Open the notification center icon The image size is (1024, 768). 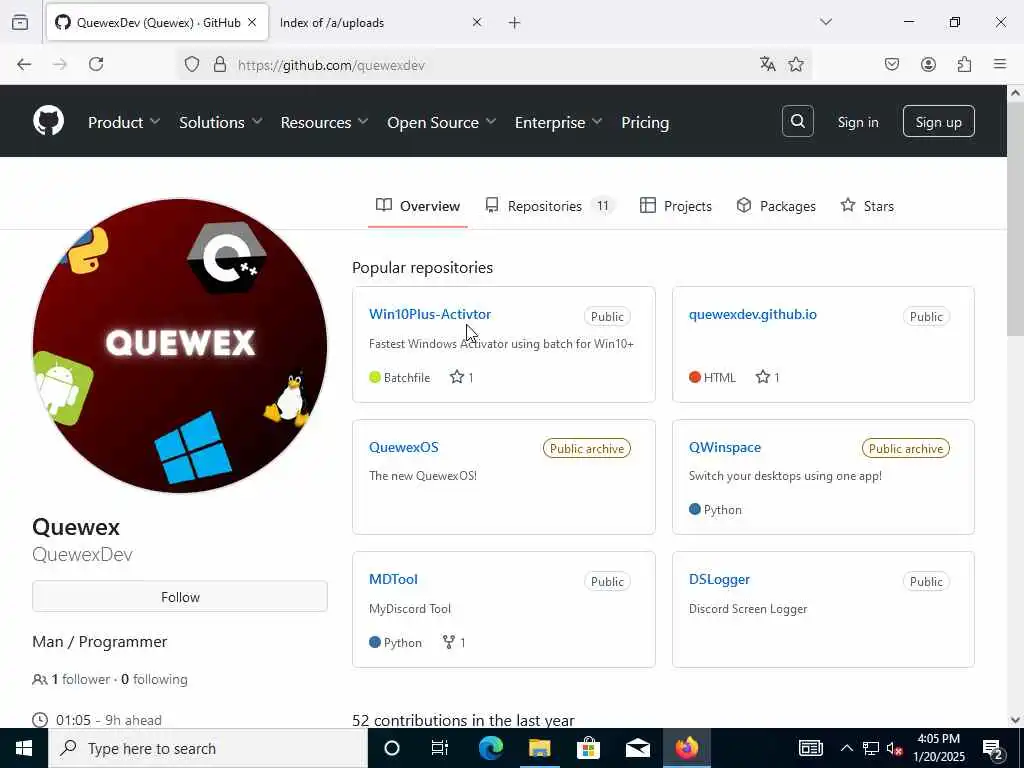993,748
